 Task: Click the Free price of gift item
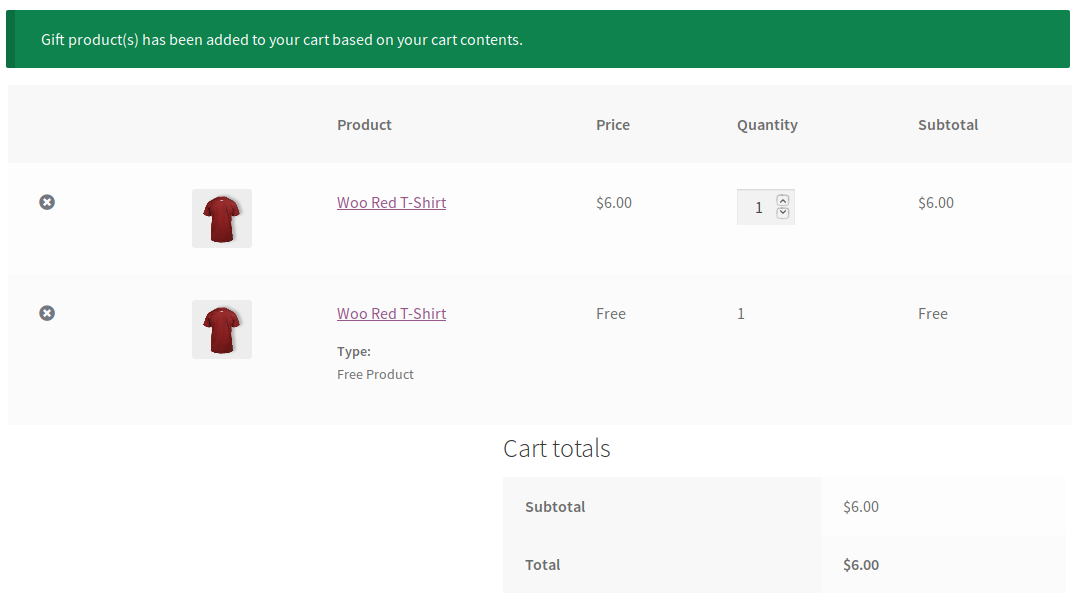tap(611, 313)
